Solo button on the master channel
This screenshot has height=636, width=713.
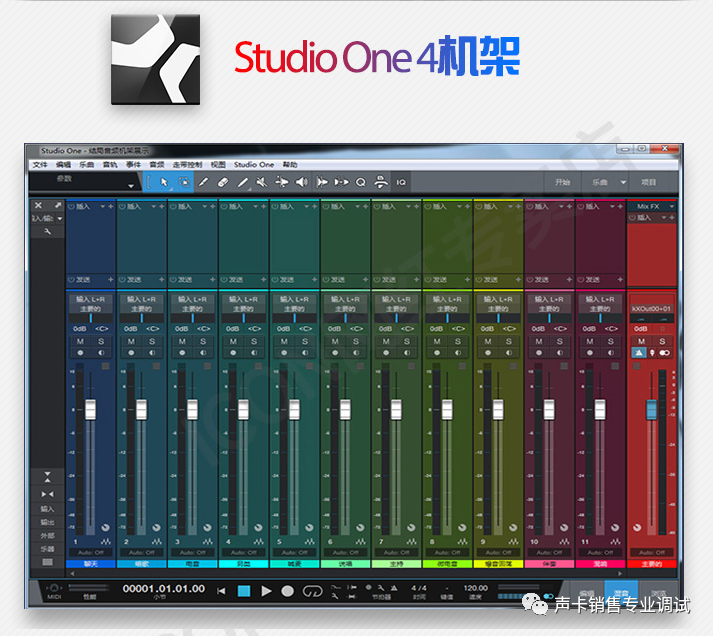coord(662,341)
